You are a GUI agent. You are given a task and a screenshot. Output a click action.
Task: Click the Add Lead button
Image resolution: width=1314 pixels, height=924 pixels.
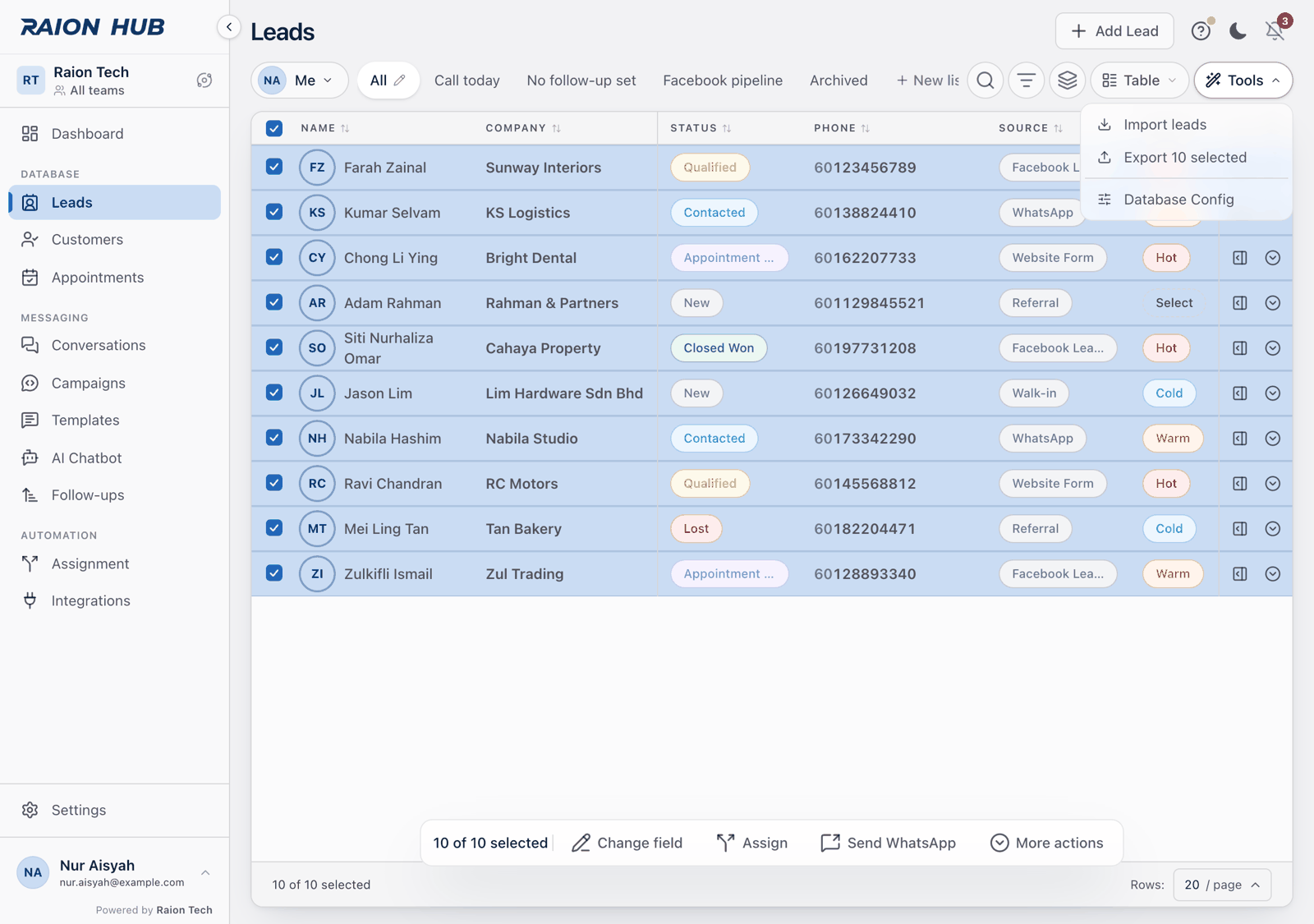click(x=1114, y=31)
